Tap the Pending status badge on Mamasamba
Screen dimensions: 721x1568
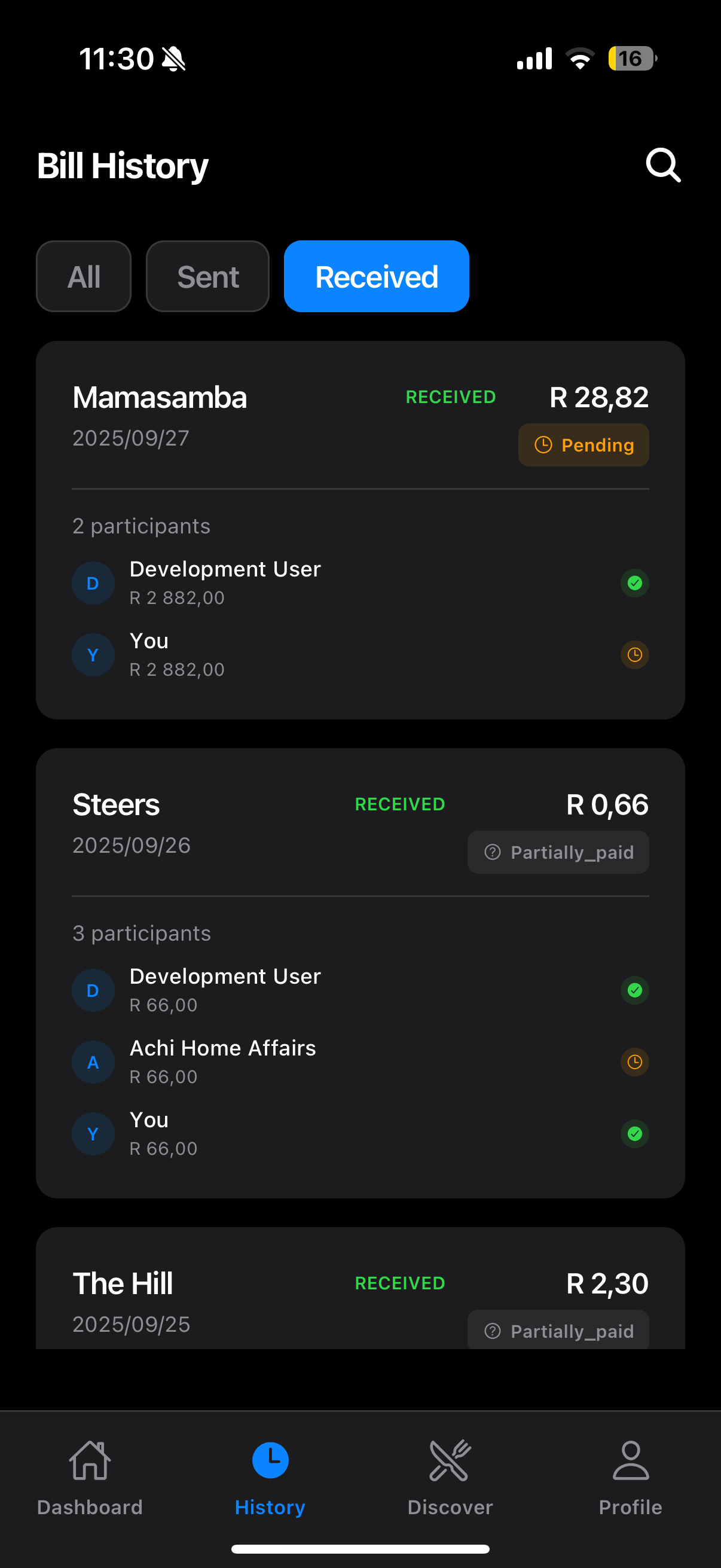tap(583, 445)
